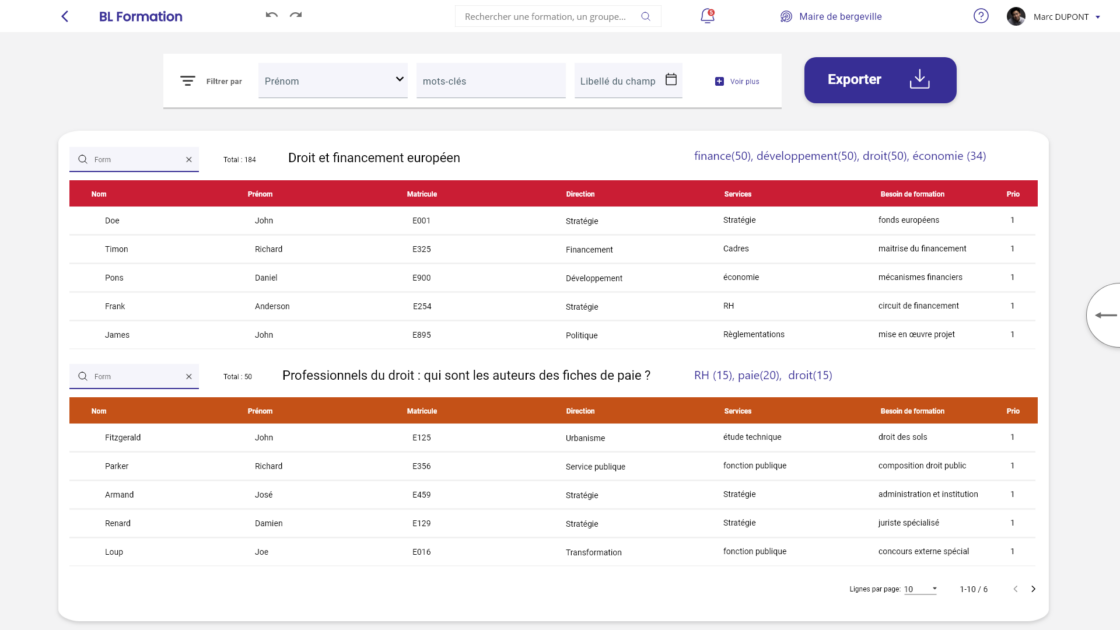Click 'Service publique' direction cell
This screenshot has width=1120, height=630.
coord(595,466)
